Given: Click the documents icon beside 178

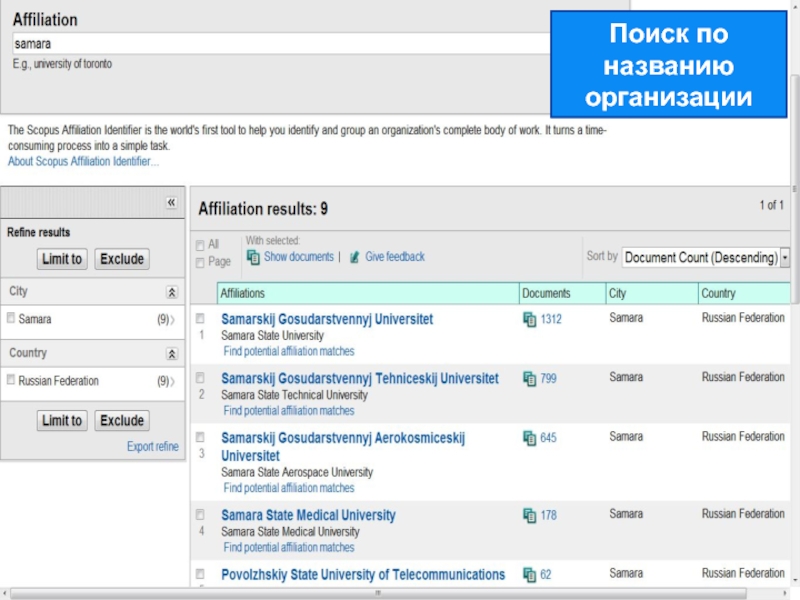Looking at the screenshot, I should point(529,516).
